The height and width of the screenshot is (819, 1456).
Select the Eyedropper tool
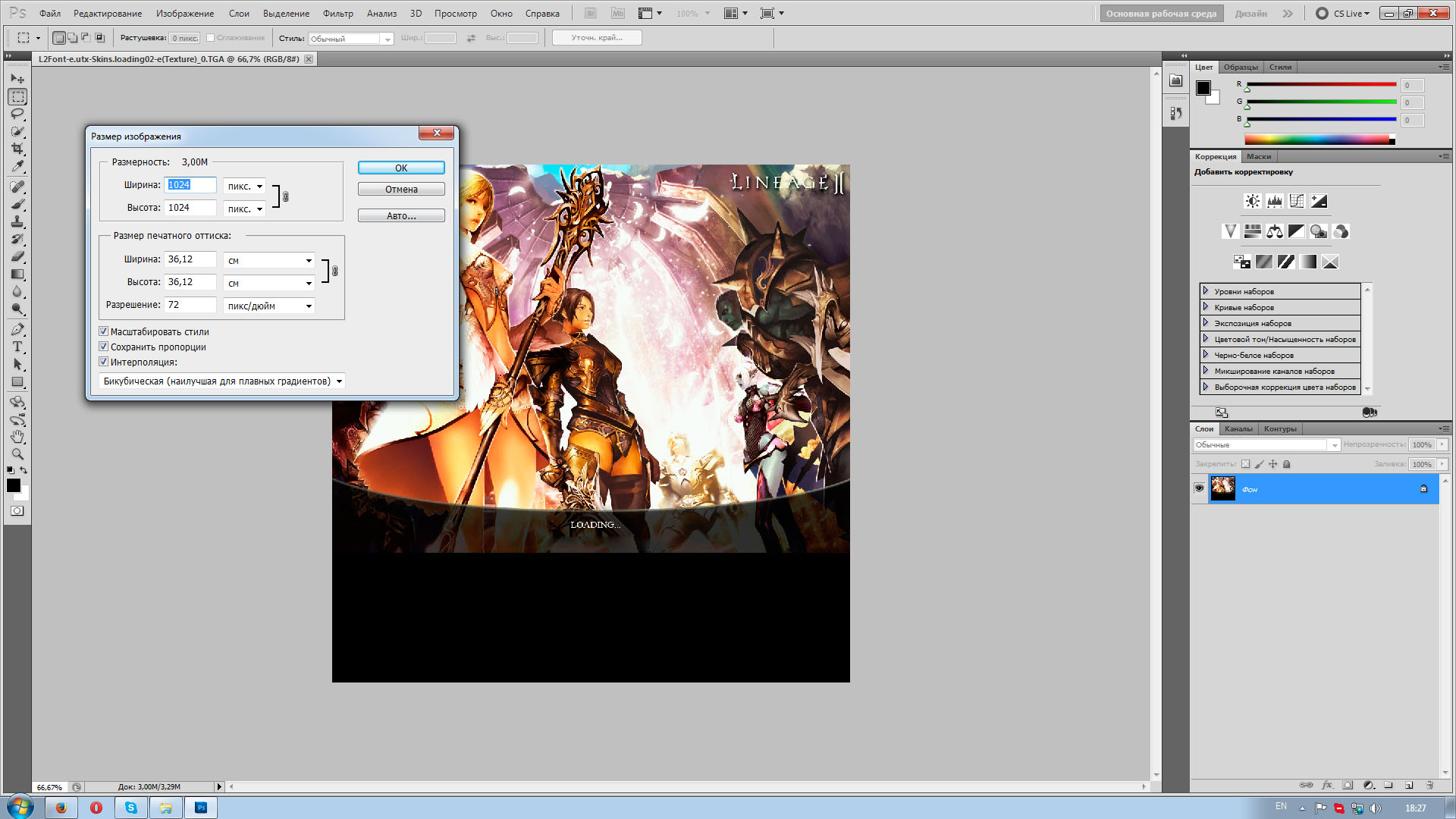(x=17, y=166)
